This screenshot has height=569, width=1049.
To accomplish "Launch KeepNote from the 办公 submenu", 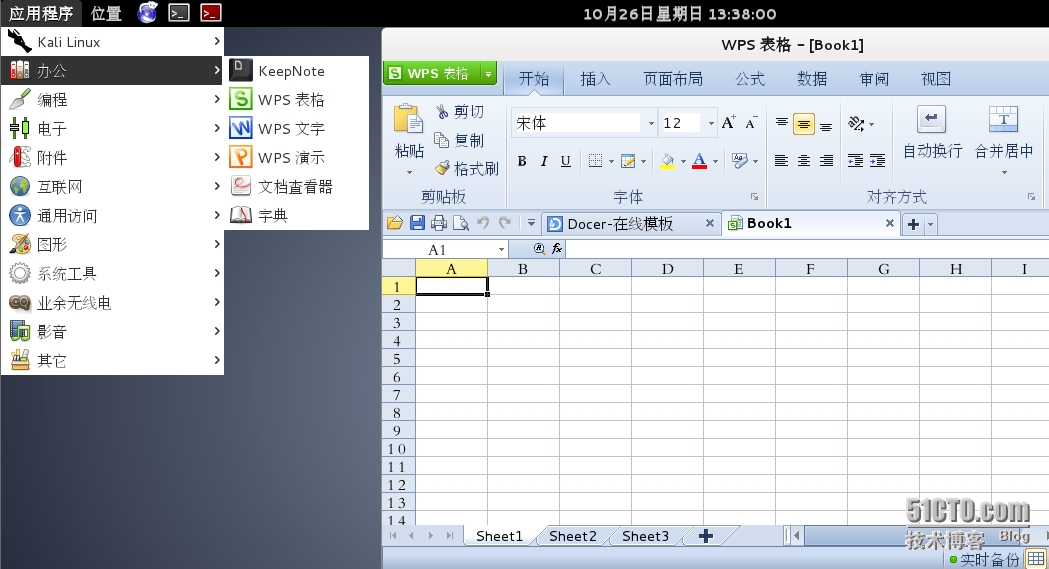I will (x=296, y=71).
